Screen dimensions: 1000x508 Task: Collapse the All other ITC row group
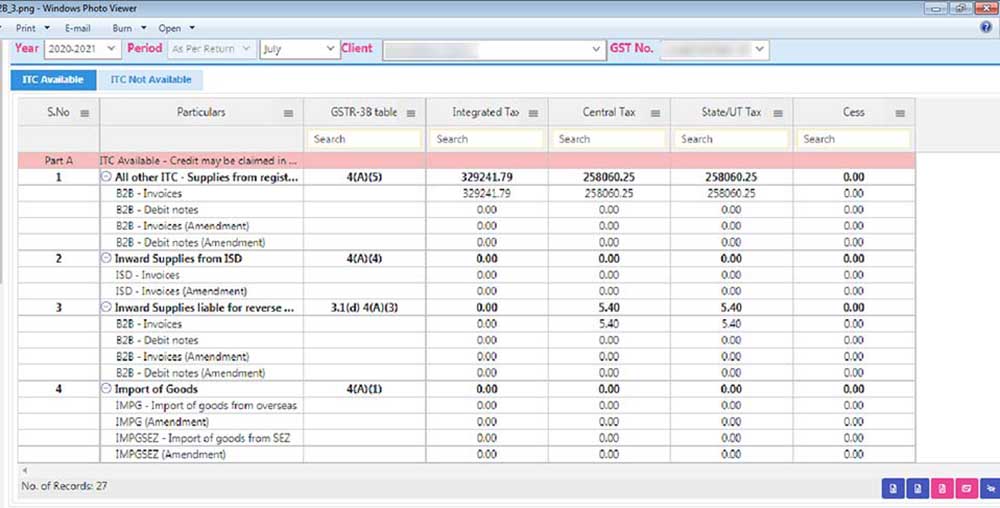tap(106, 177)
